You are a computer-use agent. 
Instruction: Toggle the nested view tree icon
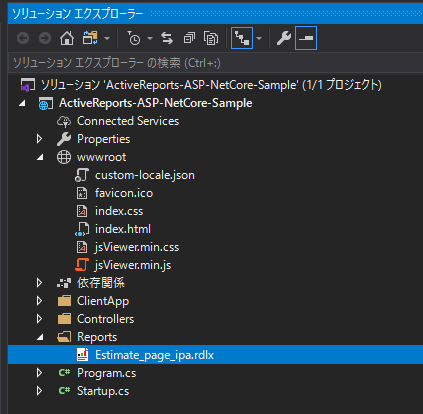point(242,38)
